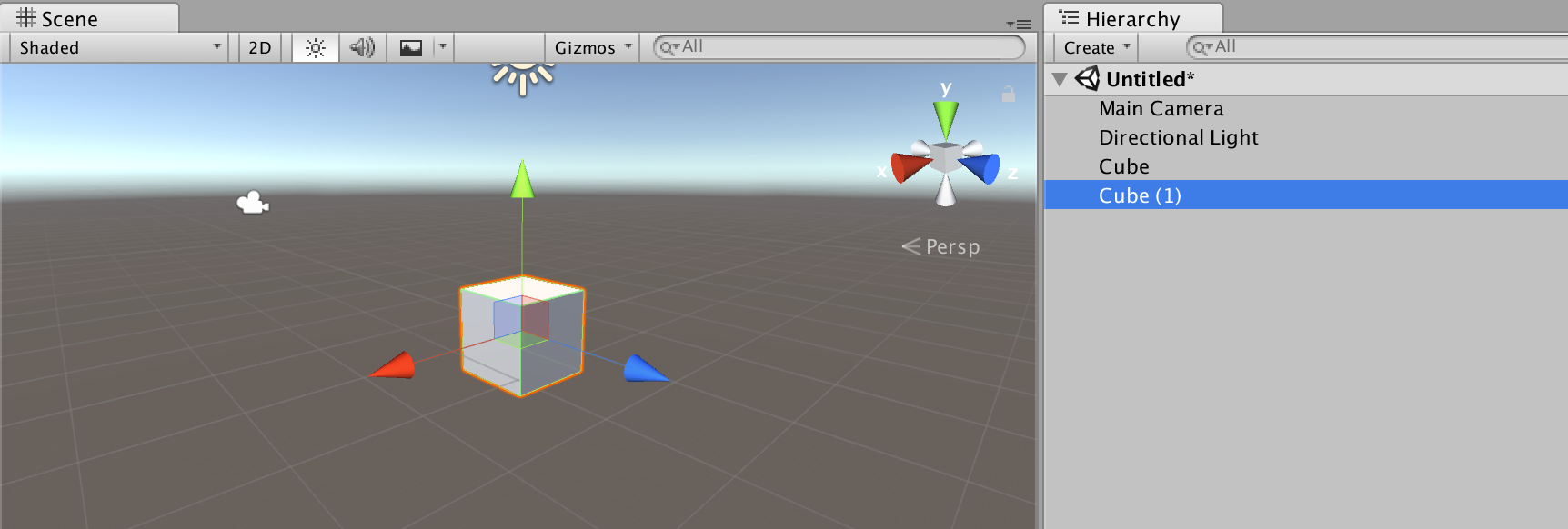
Task: Select Main Camera in Hierarchy
Action: tap(1161, 109)
